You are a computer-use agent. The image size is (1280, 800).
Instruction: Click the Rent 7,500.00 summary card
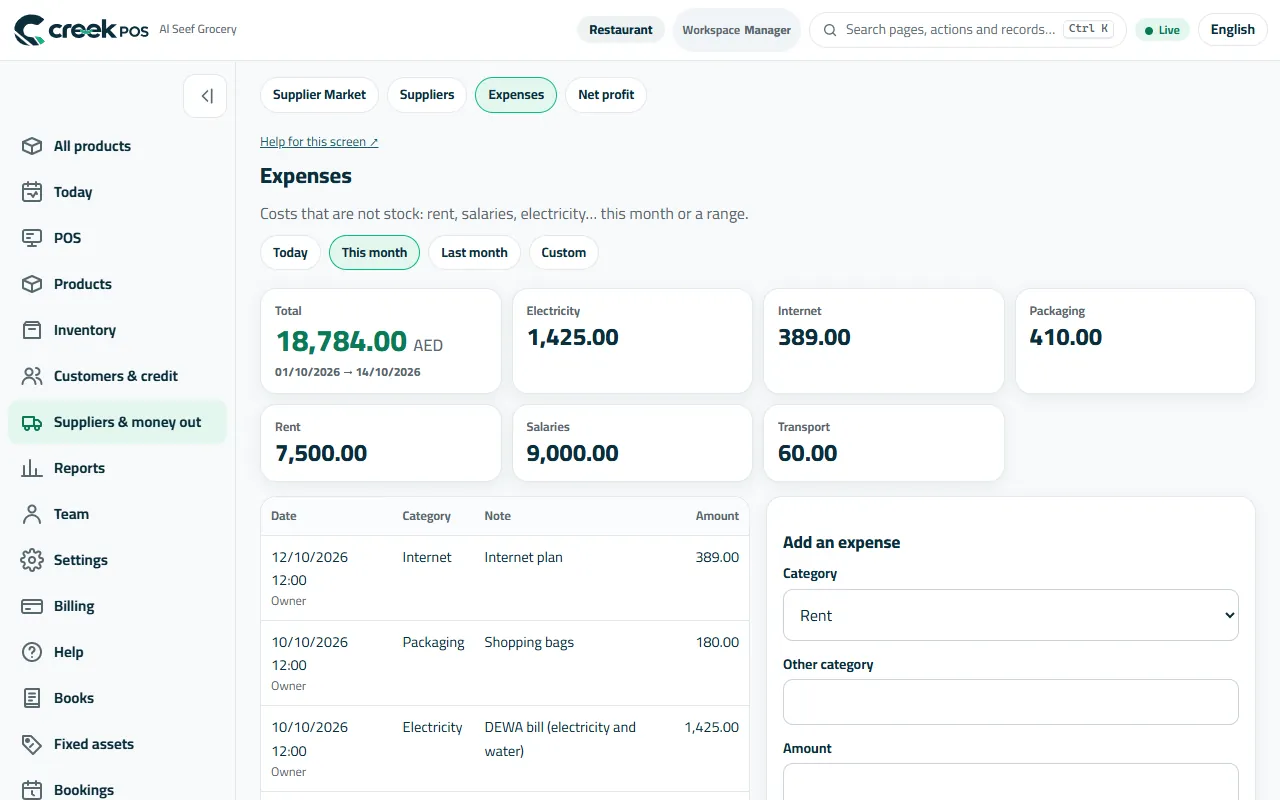pos(380,443)
